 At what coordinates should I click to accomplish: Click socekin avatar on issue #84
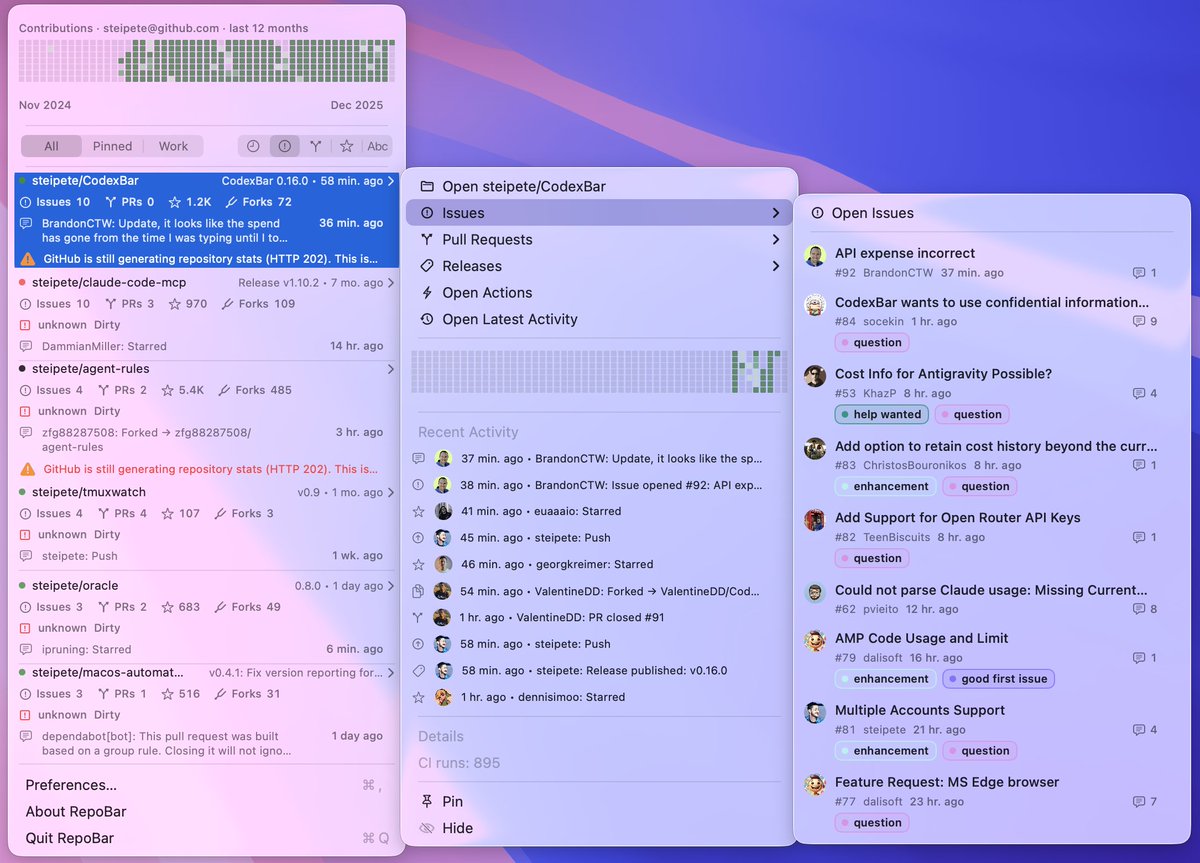[x=815, y=305]
